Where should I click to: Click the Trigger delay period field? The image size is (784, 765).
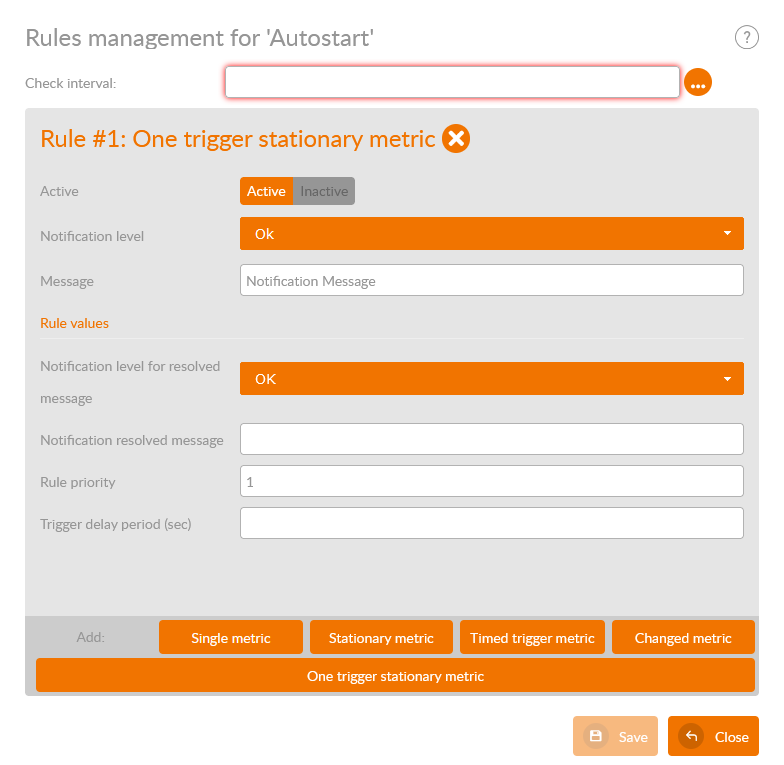click(491, 523)
